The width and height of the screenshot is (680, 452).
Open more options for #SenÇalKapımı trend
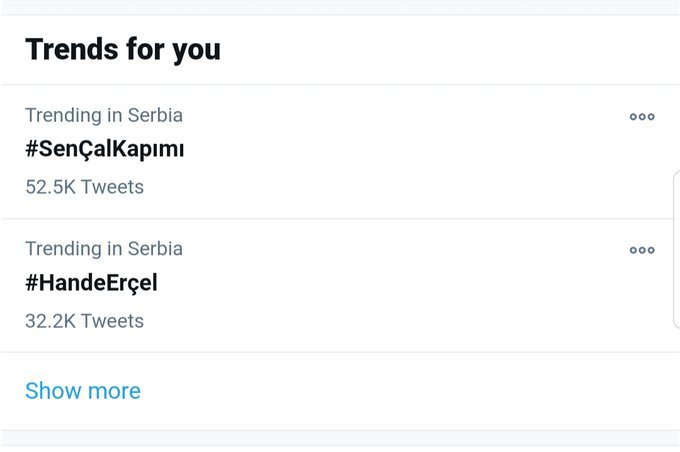[642, 116]
